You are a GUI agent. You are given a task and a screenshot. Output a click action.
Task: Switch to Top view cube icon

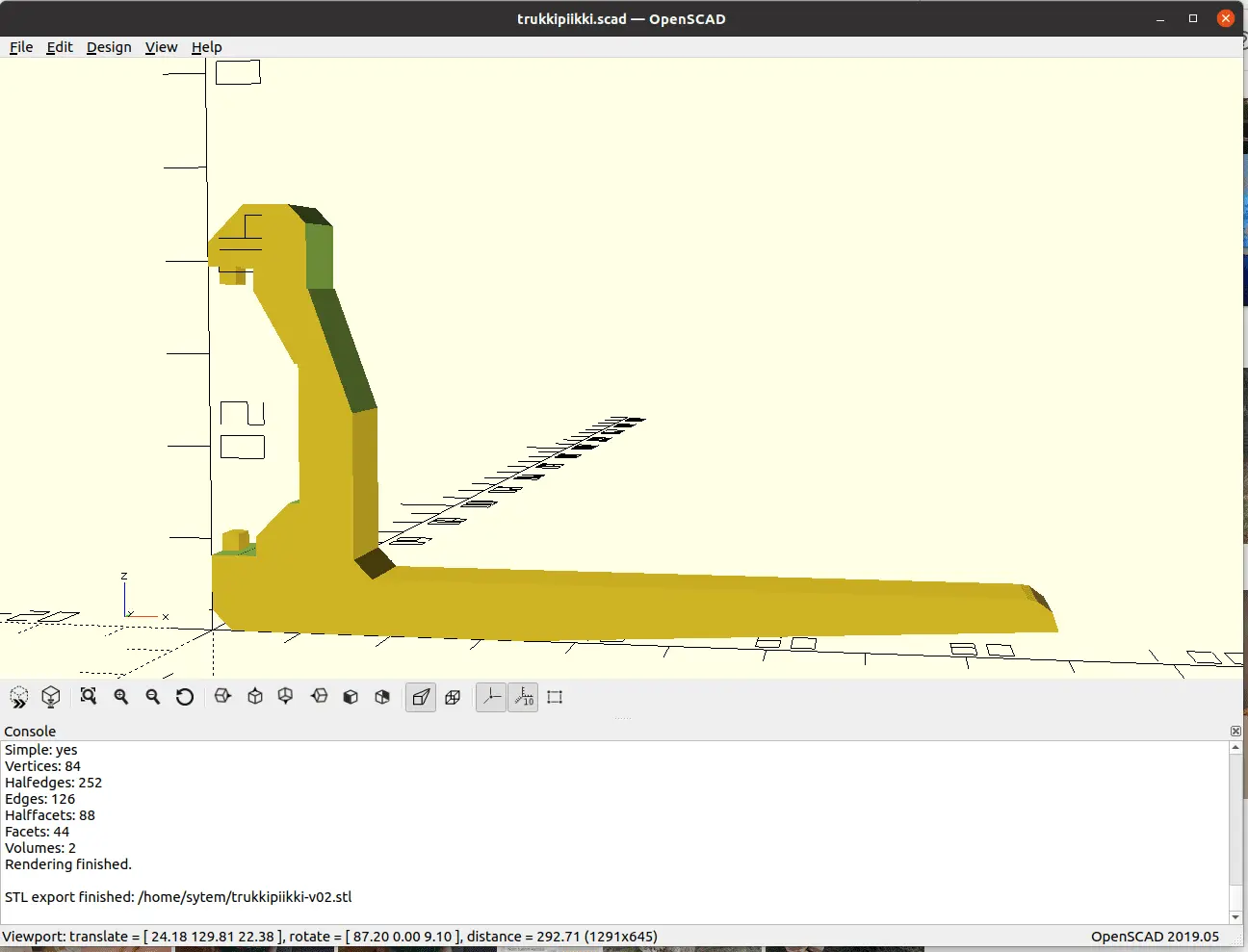coord(255,696)
